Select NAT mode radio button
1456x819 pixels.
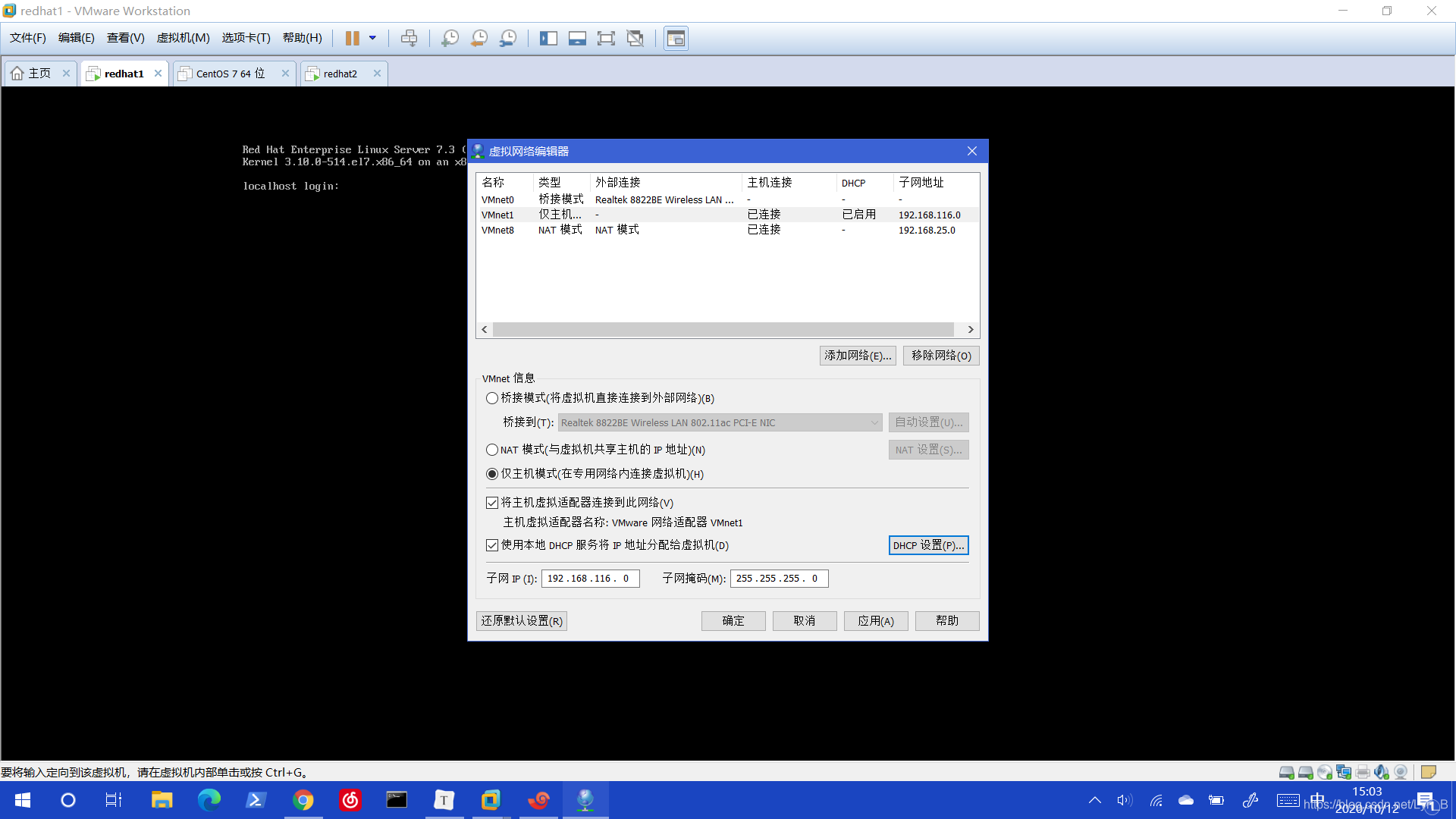coord(492,450)
